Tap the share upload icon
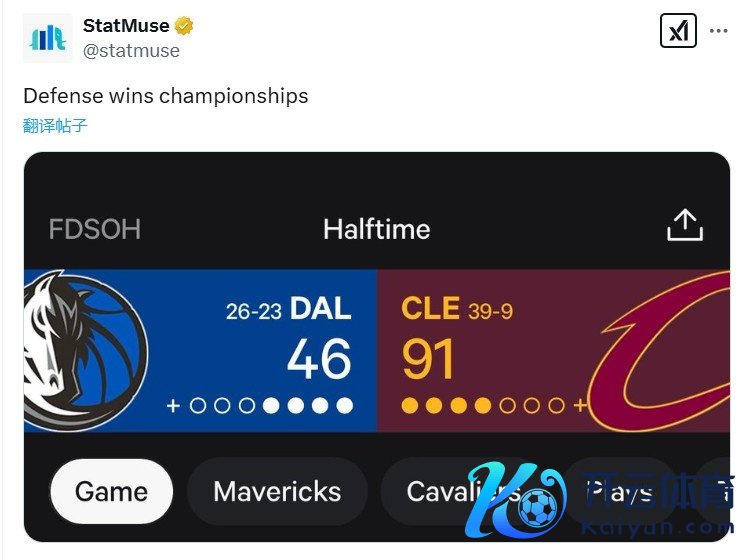 click(685, 225)
